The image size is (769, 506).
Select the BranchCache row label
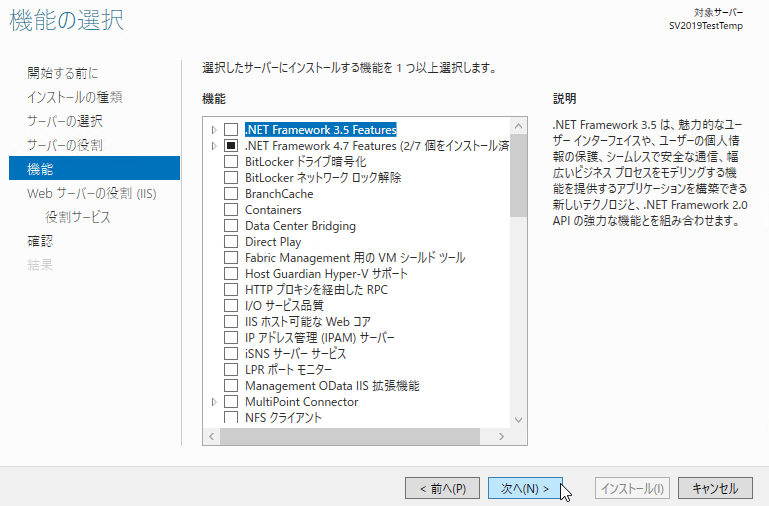point(279,194)
